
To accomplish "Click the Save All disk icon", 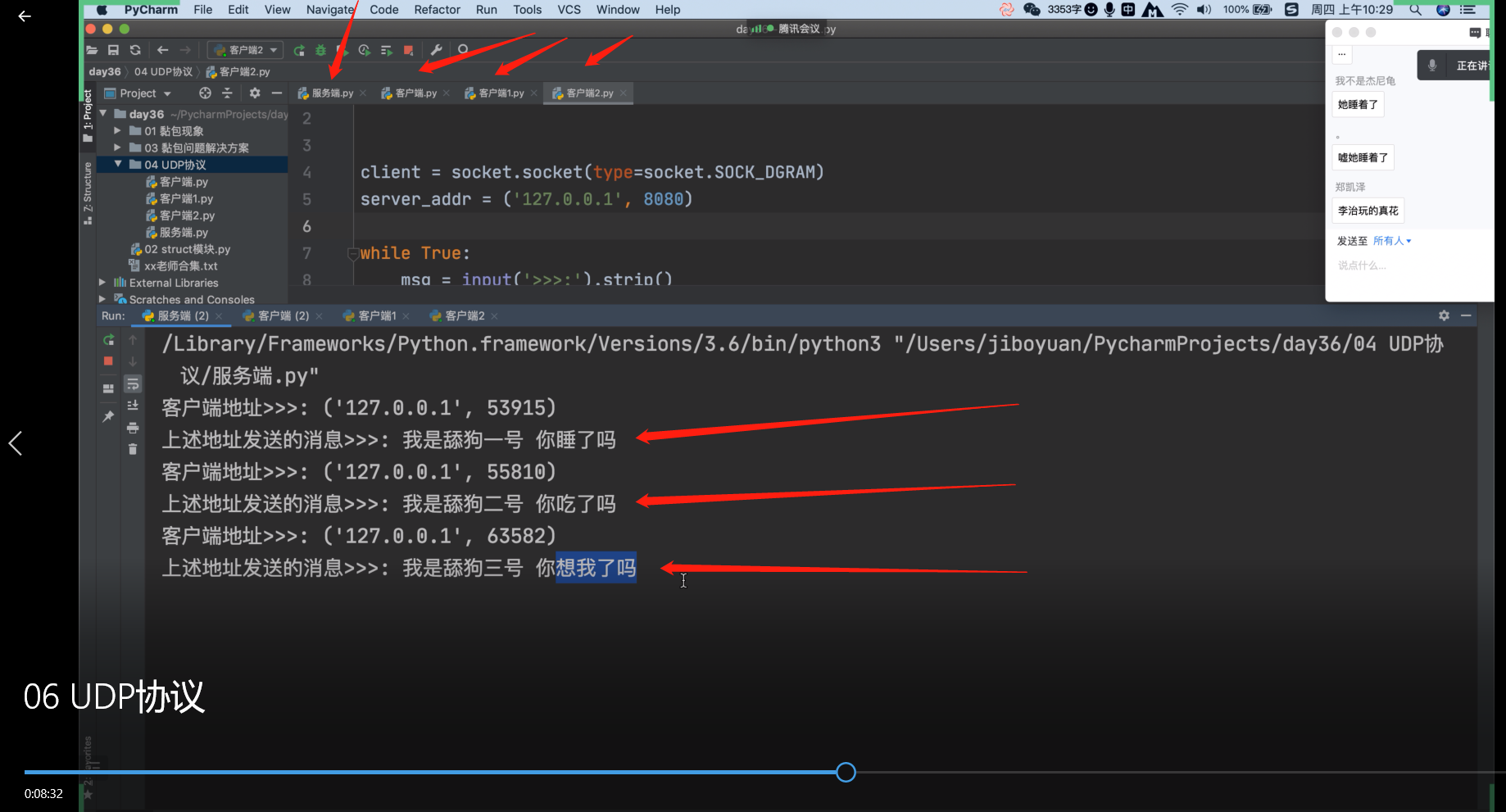I will (x=113, y=50).
